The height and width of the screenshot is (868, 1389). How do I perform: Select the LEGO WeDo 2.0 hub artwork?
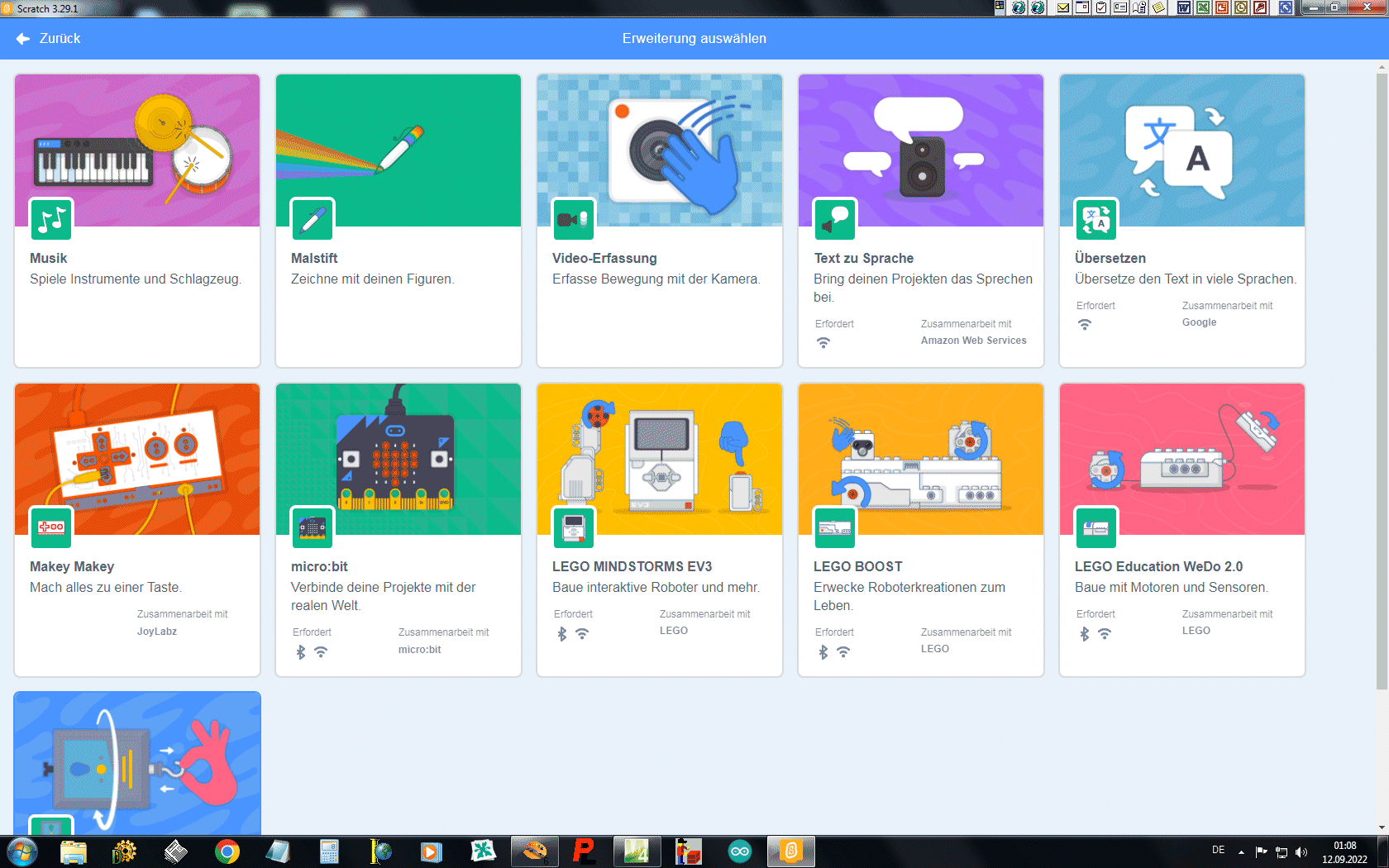click(1182, 459)
